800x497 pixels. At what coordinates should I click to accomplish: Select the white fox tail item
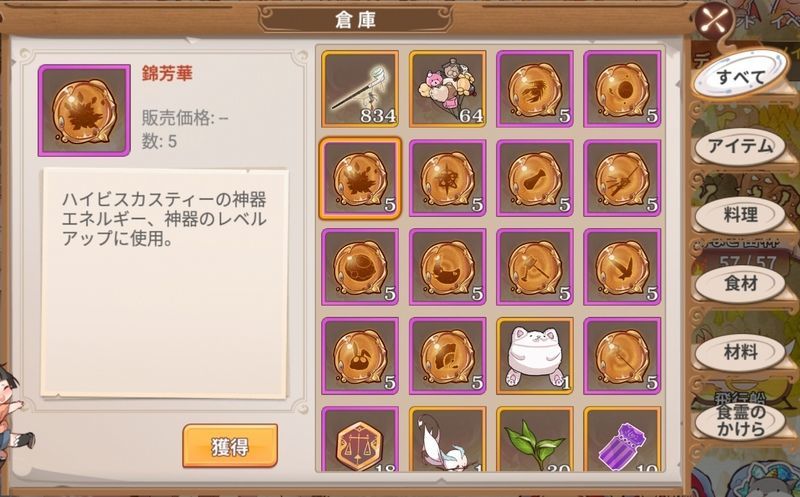coord(447,439)
